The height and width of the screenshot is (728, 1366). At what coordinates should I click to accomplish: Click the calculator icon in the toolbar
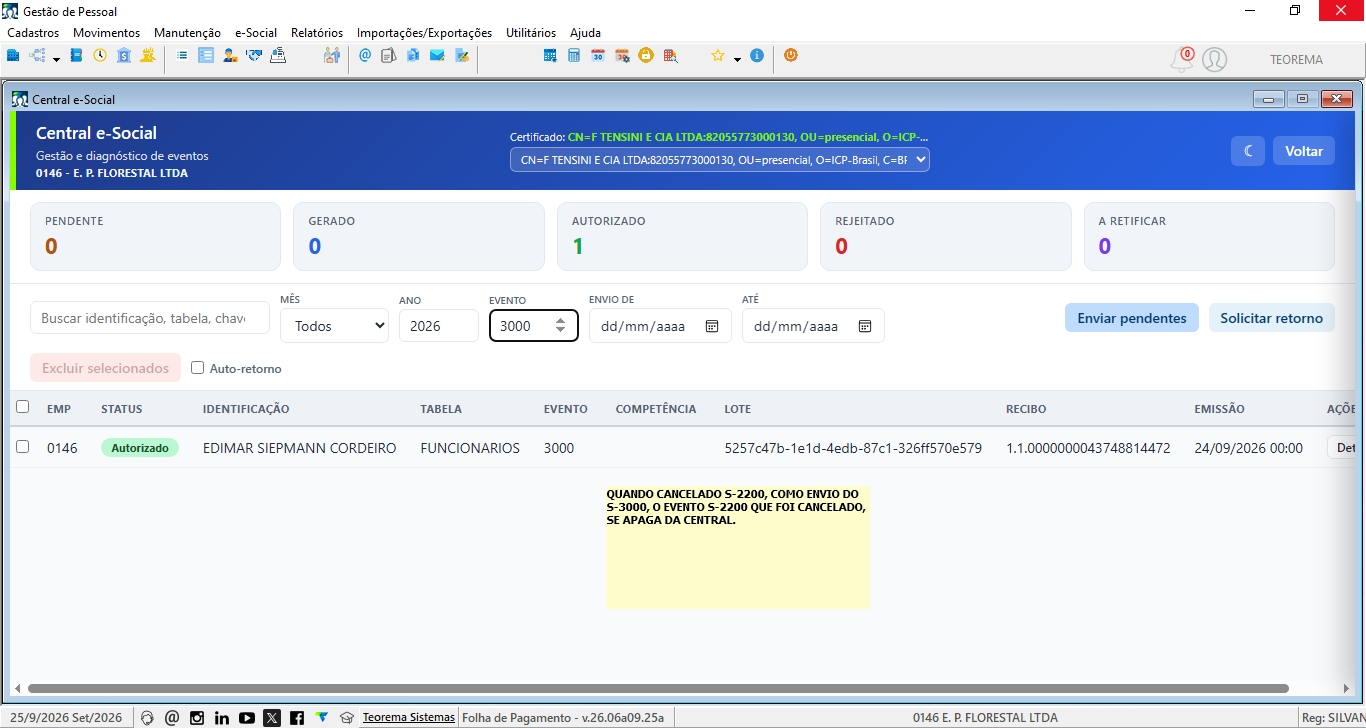point(574,56)
